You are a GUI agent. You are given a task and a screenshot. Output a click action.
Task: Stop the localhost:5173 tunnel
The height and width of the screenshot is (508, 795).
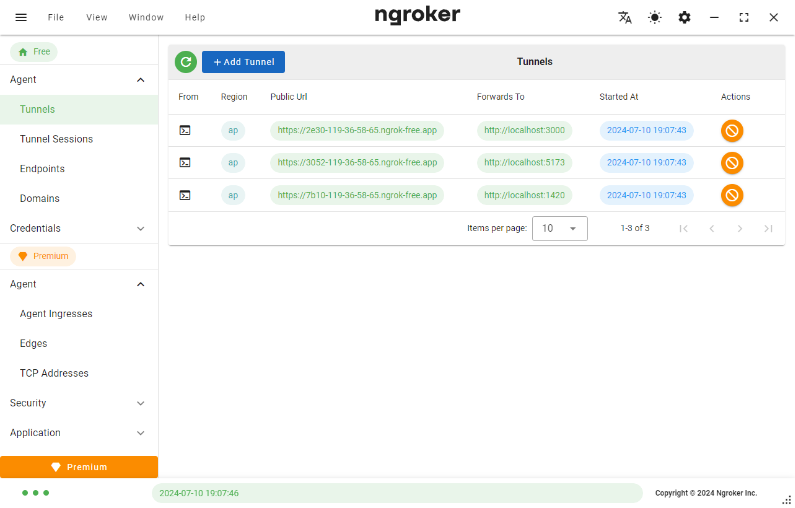[732, 162]
